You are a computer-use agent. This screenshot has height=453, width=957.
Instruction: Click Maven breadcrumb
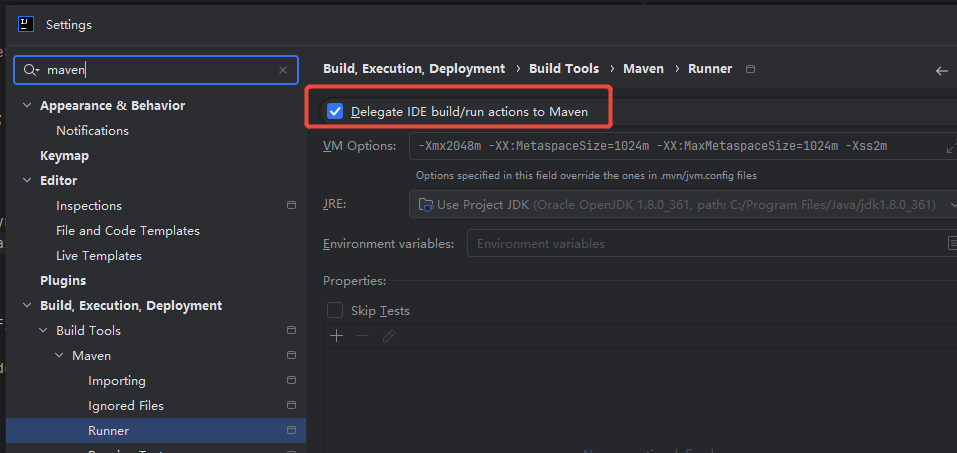pyautogui.click(x=643, y=69)
